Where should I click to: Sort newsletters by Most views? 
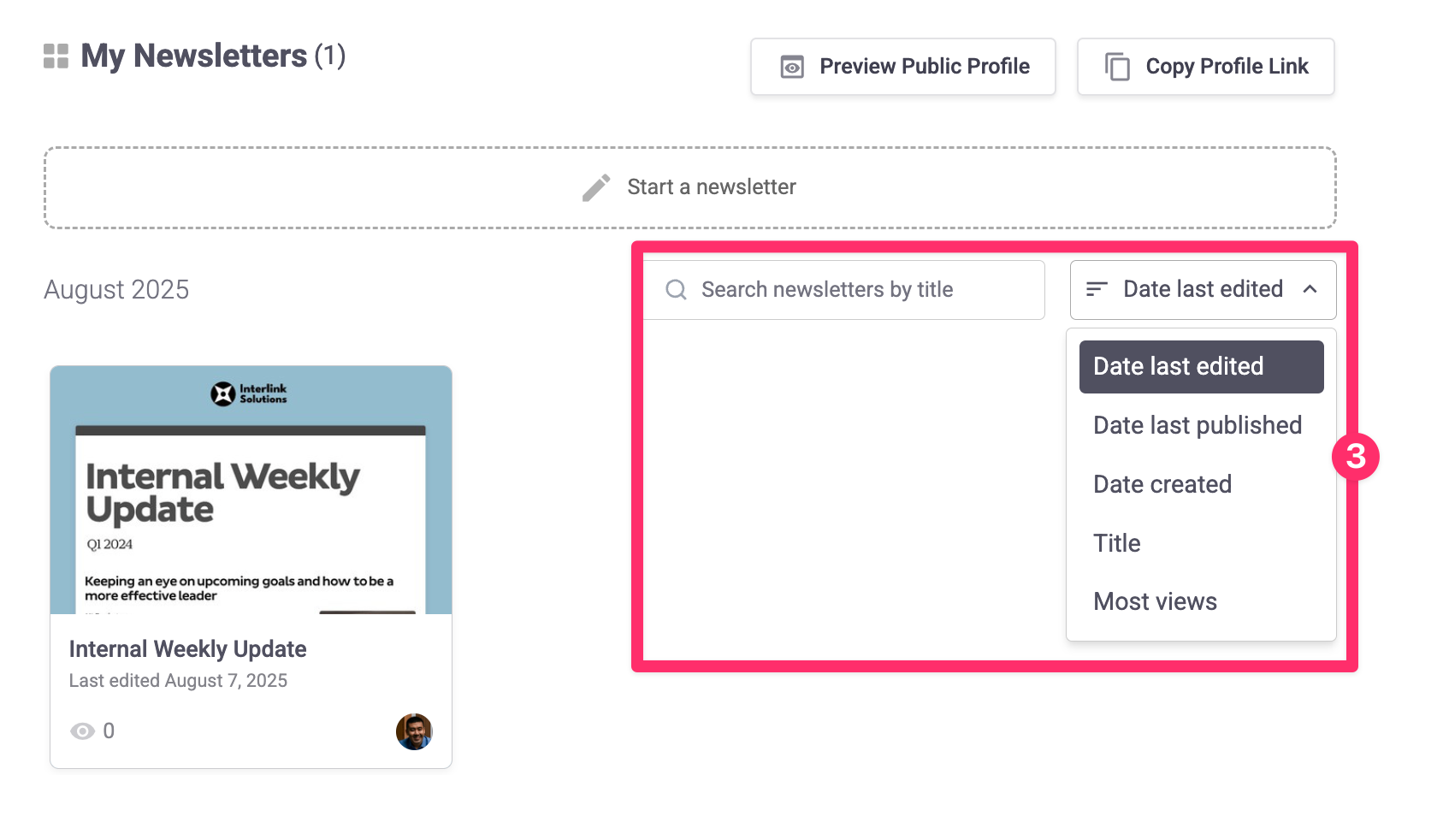coord(1155,601)
